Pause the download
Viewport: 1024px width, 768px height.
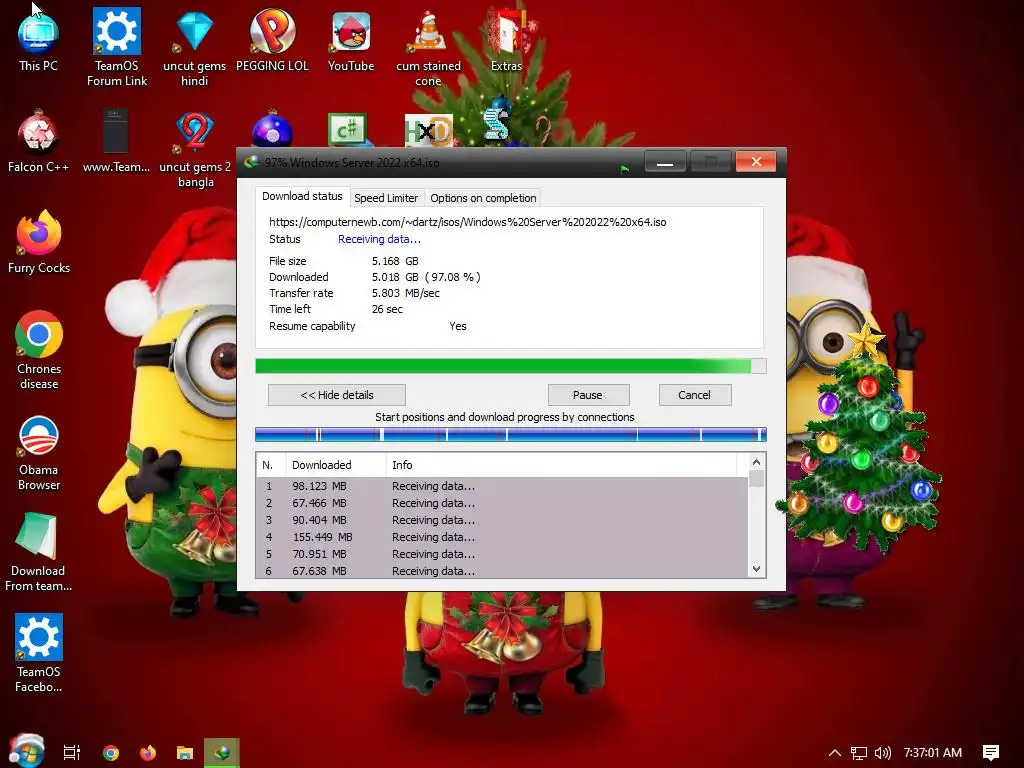point(588,395)
